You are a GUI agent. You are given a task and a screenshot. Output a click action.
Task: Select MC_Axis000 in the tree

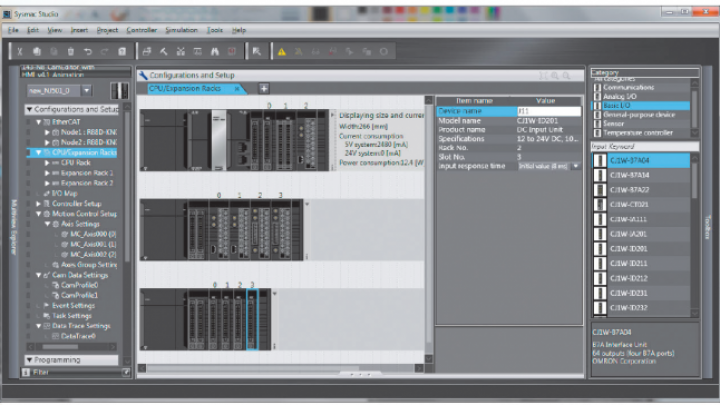93,234
